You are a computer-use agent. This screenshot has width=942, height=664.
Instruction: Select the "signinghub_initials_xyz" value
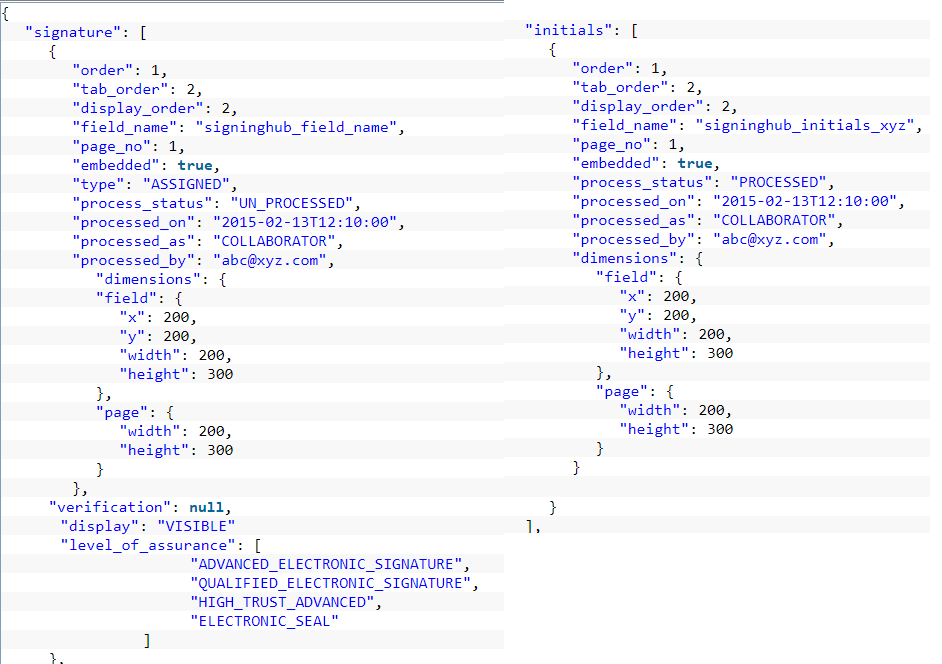(807, 125)
